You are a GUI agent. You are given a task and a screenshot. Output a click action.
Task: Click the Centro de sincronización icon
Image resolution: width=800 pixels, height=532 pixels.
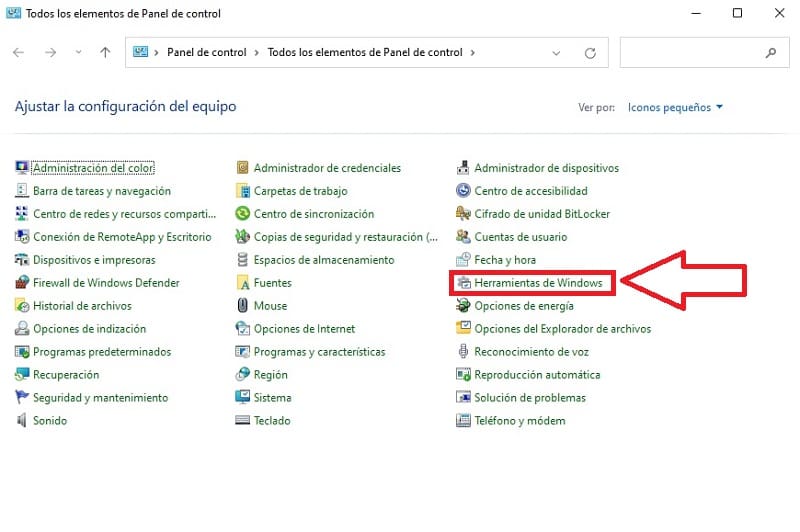(242, 213)
